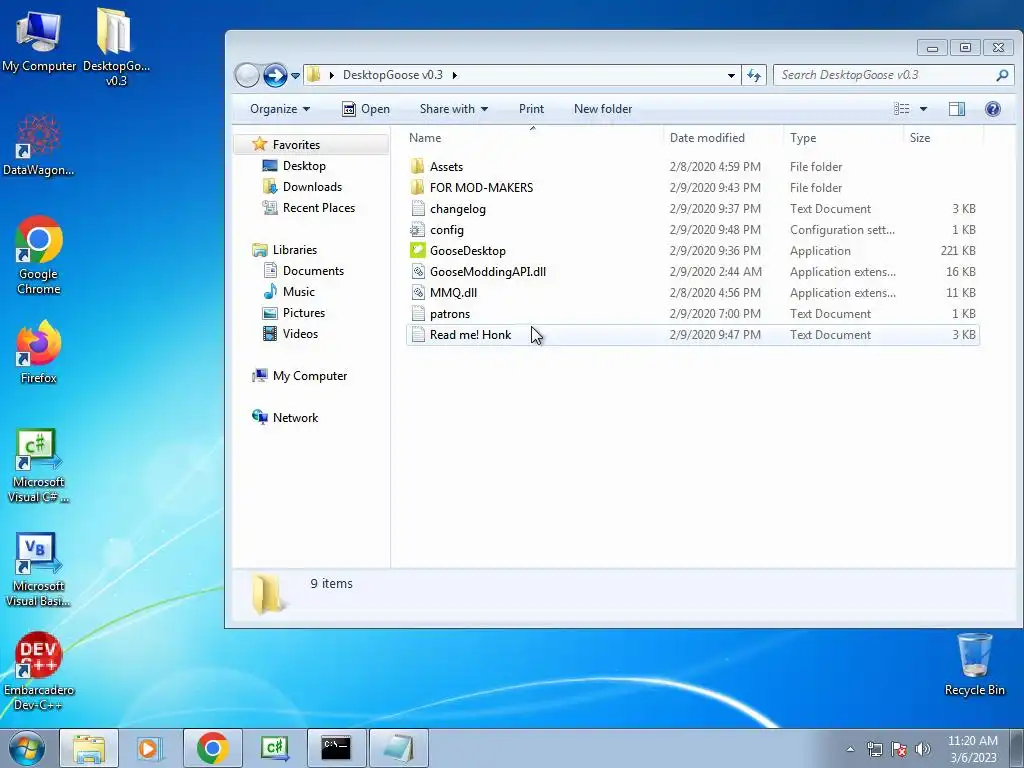Go to Downloads in navigation pane
Image resolution: width=1024 pixels, height=768 pixels.
click(312, 187)
